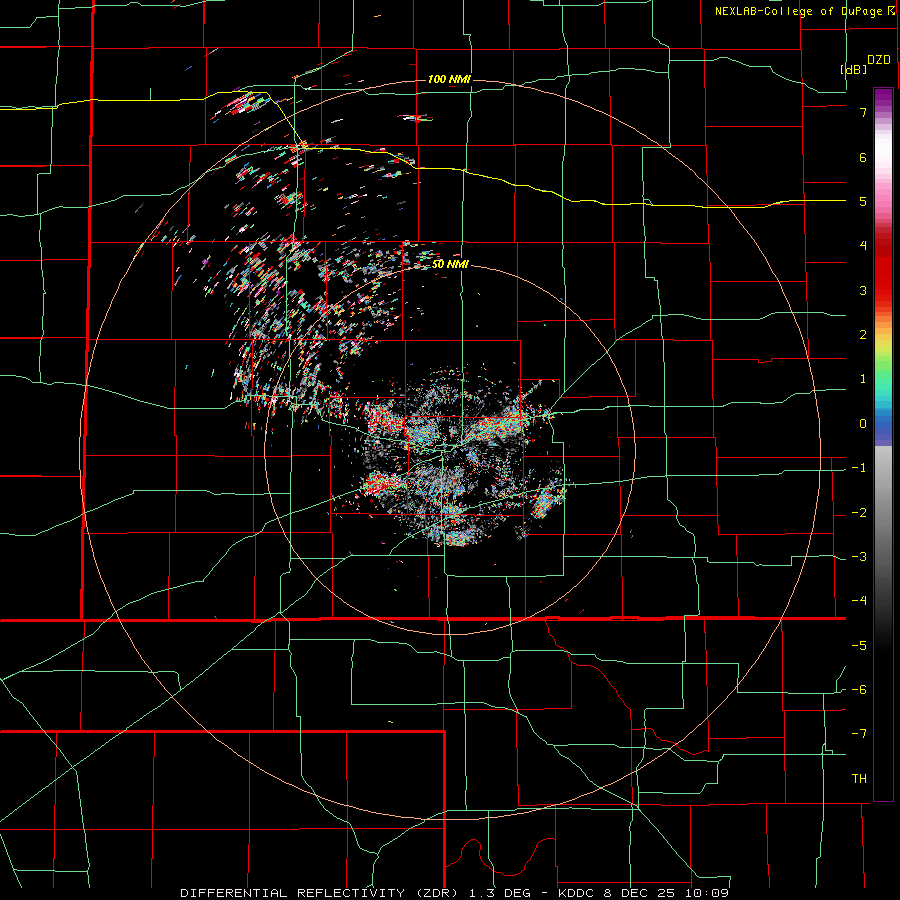Click the TH label on color scale
Viewport: 900px width, 900px height.
click(859, 779)
